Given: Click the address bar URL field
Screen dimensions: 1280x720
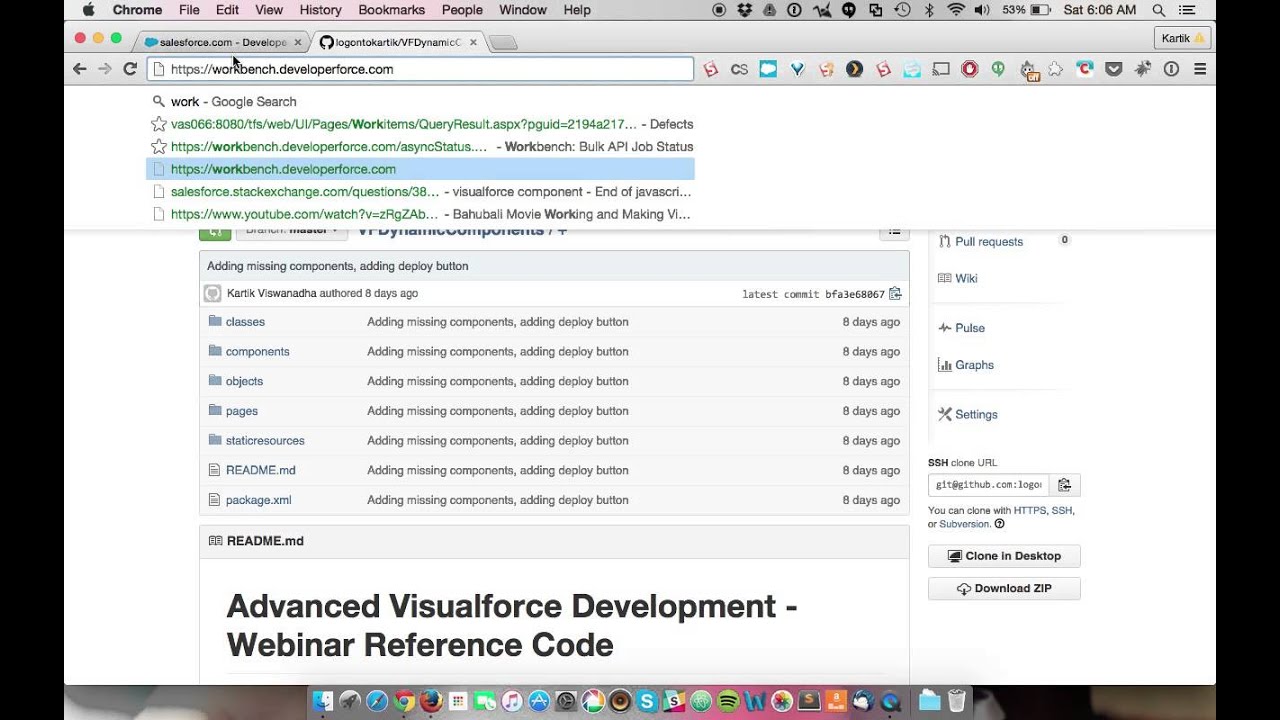Looking at the screenshot, I should click(x=420, y=69).
